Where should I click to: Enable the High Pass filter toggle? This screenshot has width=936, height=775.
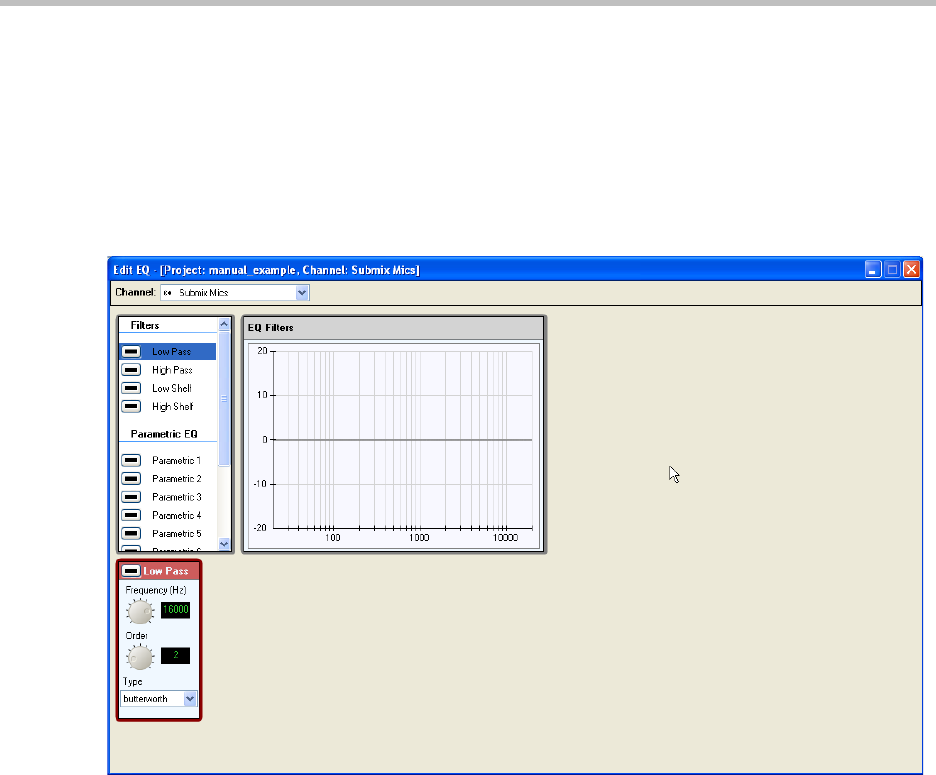tap(130, 370)
